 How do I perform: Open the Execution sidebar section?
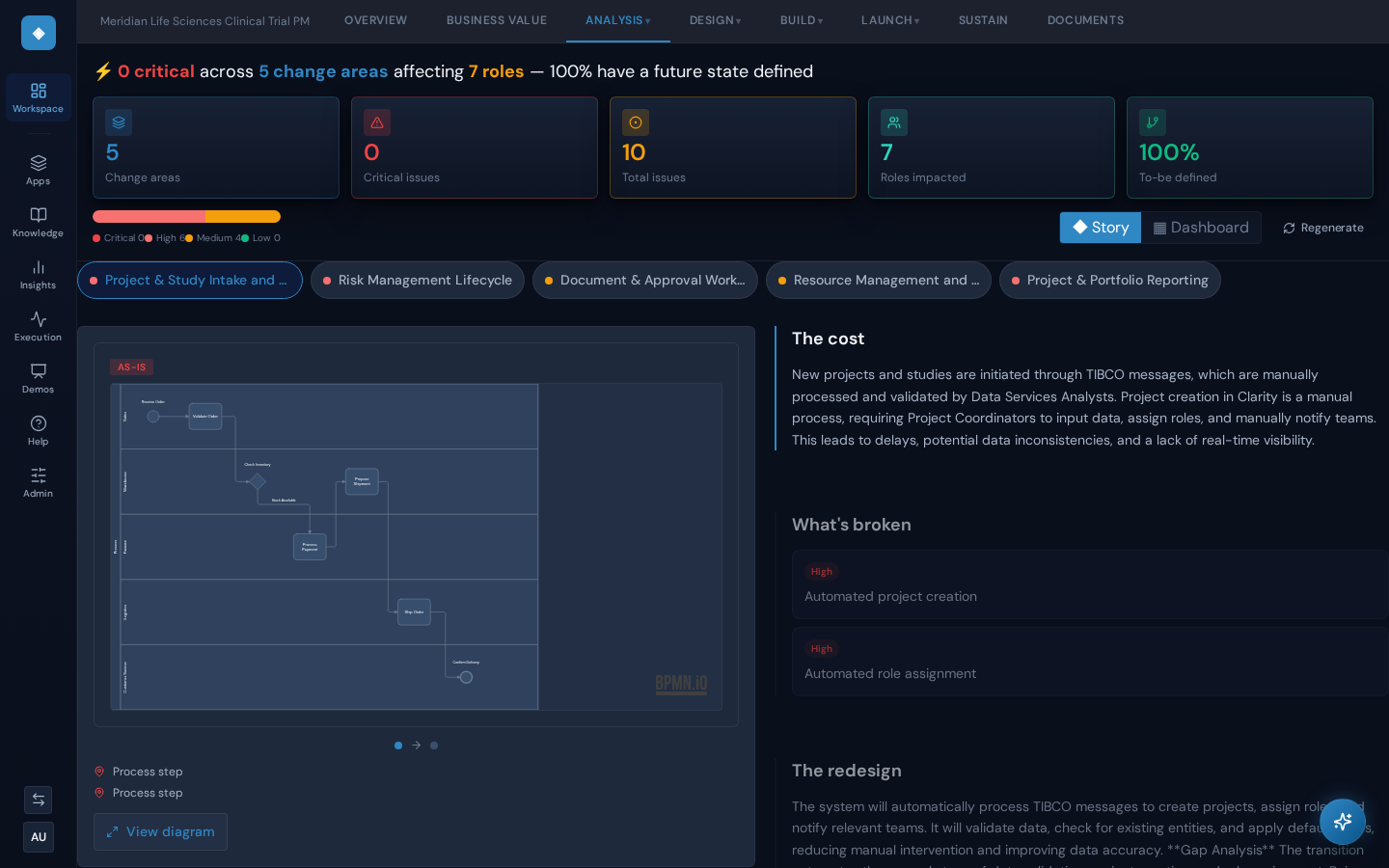(39, 326)
